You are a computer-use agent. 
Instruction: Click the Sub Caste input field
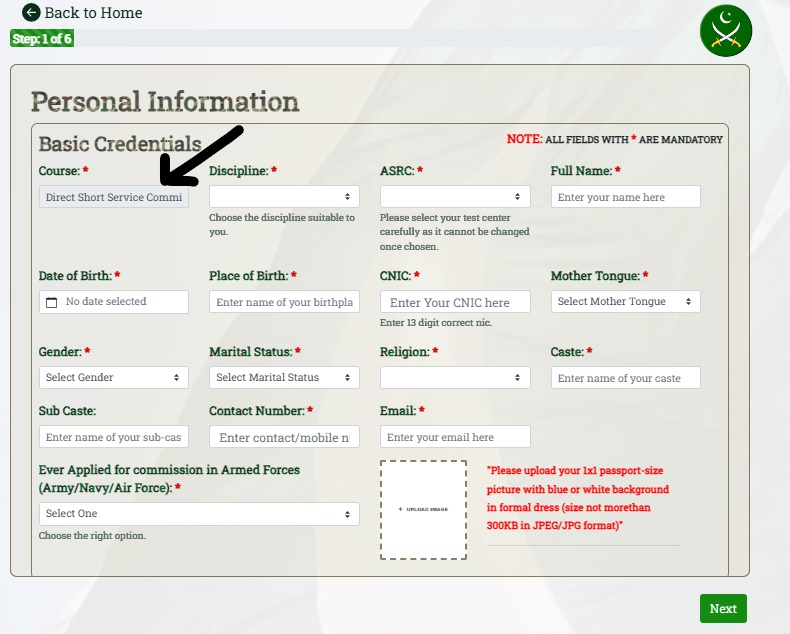click(x=114, y=436)
